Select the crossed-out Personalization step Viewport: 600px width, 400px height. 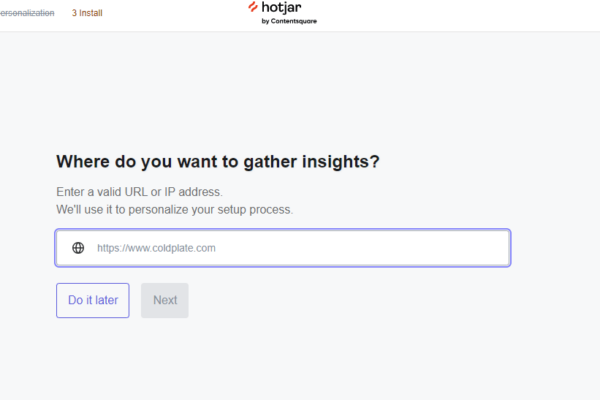point(27,13)
